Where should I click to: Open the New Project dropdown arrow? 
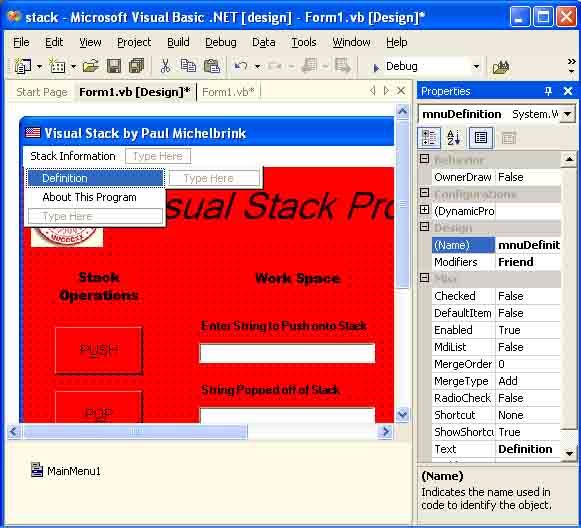39,67
